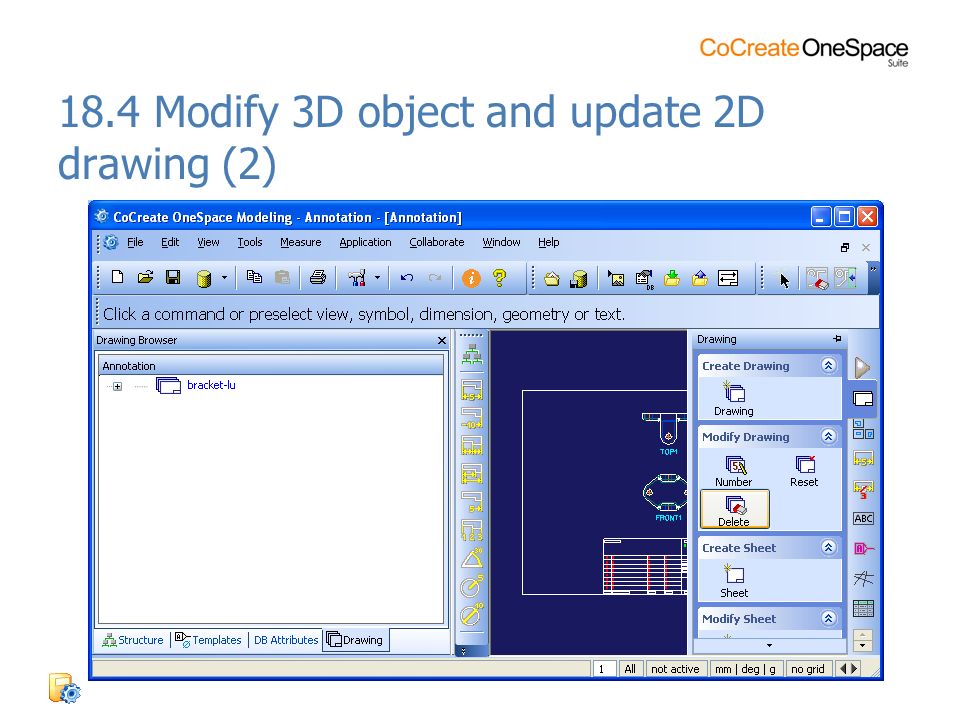Image resolution: width=960 pixels, height=720 pixels.
Task: Open the dropdown arrow next to the hammer icon
Action: 377,278
